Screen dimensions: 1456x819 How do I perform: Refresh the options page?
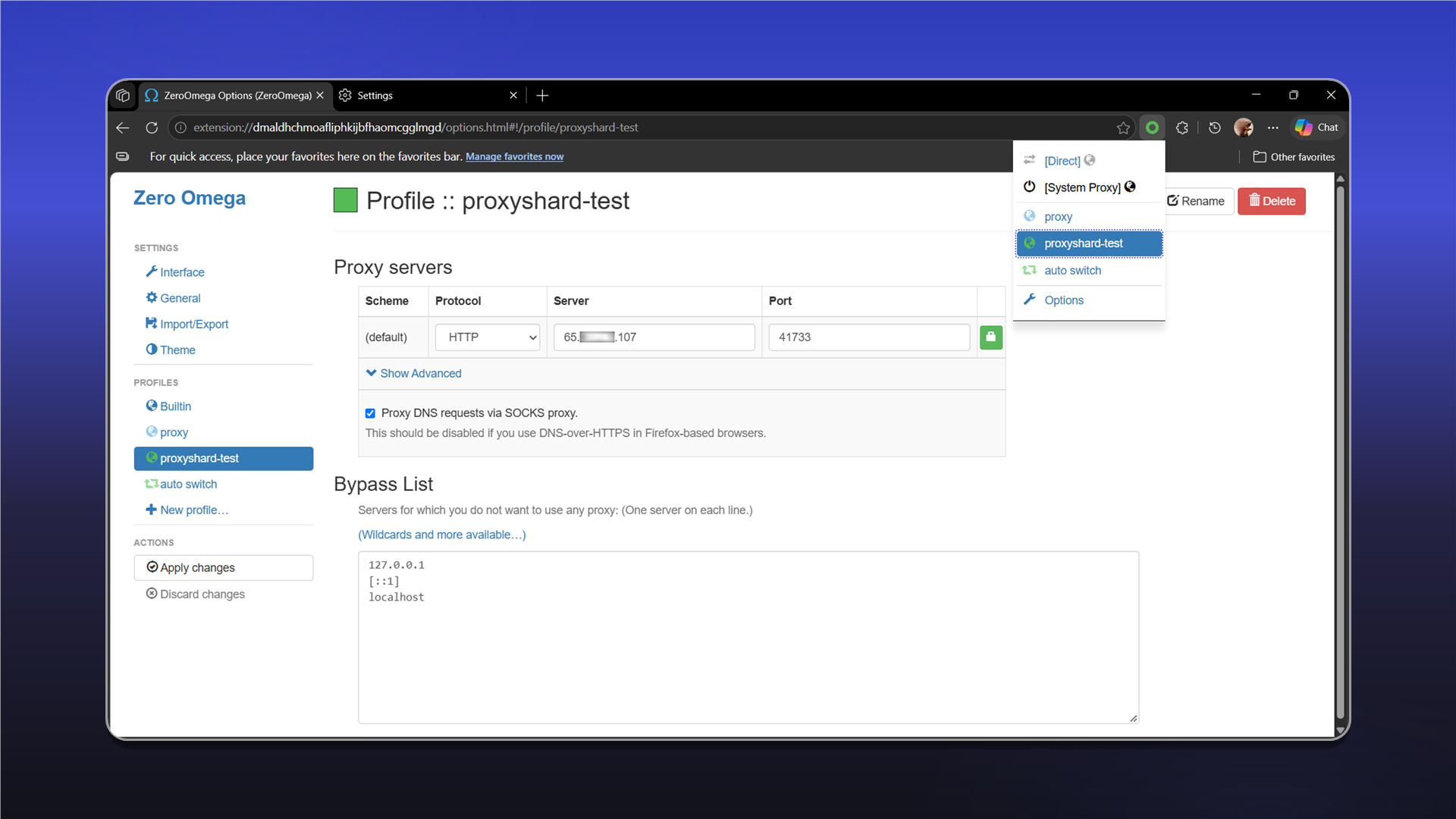(152, 127)
